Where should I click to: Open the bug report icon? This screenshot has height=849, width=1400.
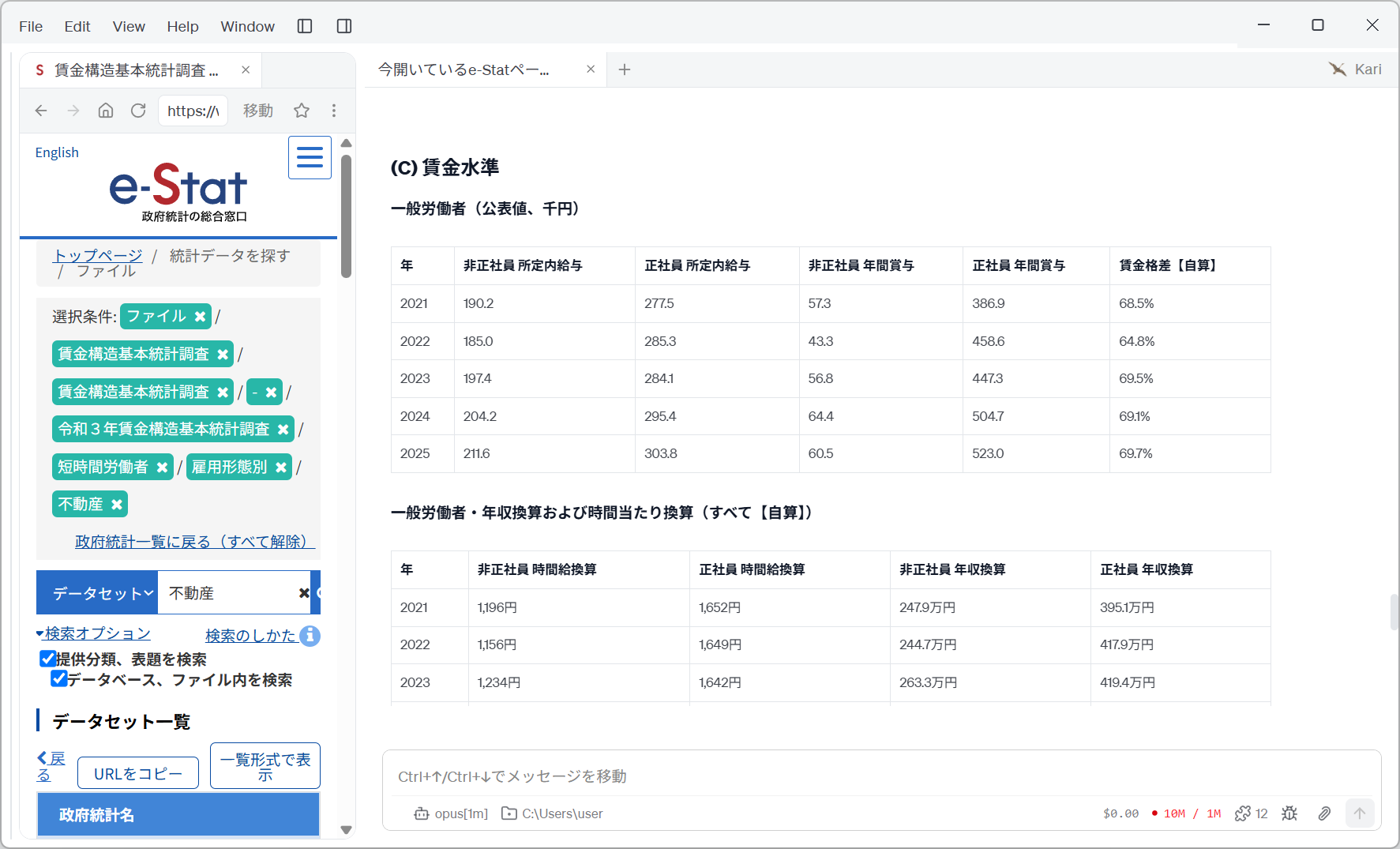1289,813
